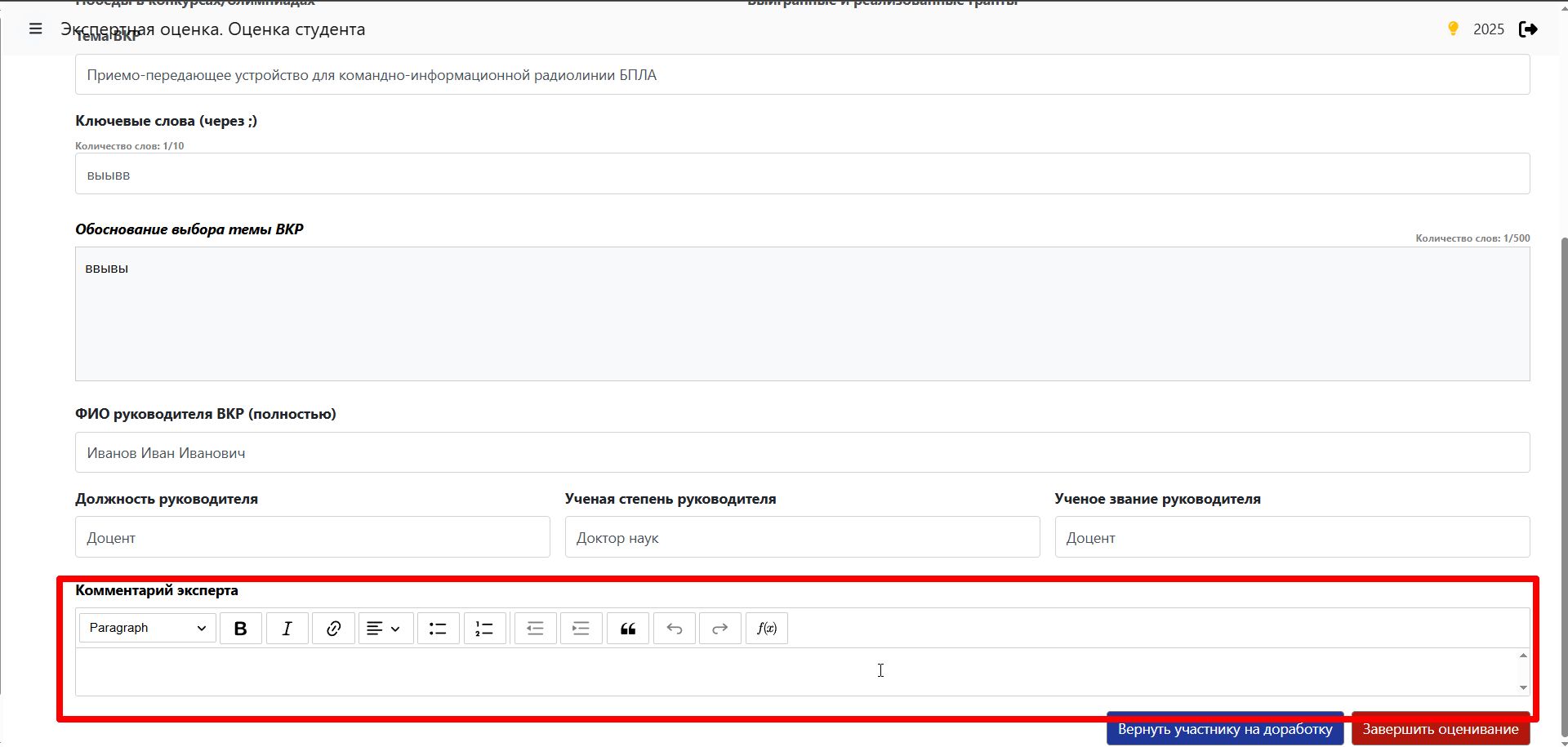Insert math formula f(x)
The width and height of the screenshot is (1568, 747).
(x=767, y=628)
